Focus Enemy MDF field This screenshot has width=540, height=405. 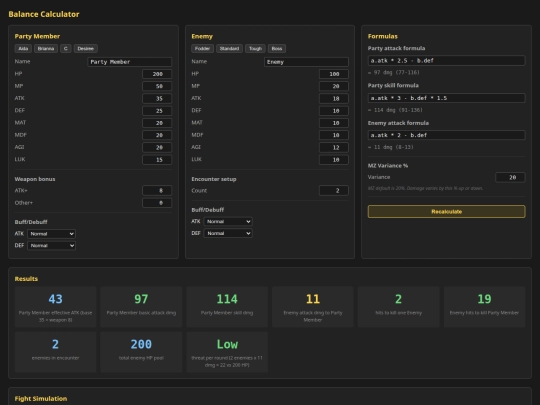pyautogui.click(x=334, y=135)
